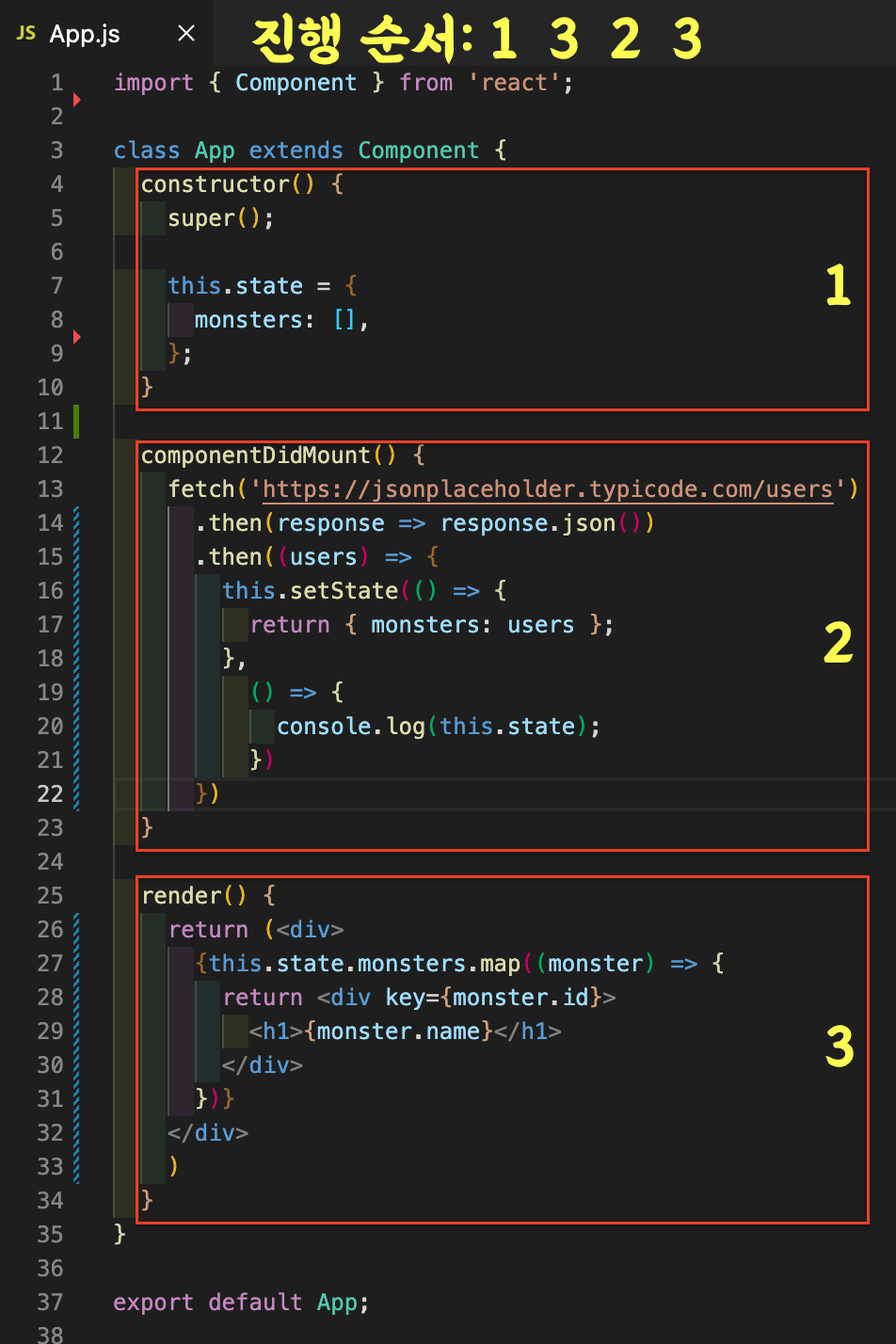Click the 'class' keyword on line 3

(x=147, y=151)
